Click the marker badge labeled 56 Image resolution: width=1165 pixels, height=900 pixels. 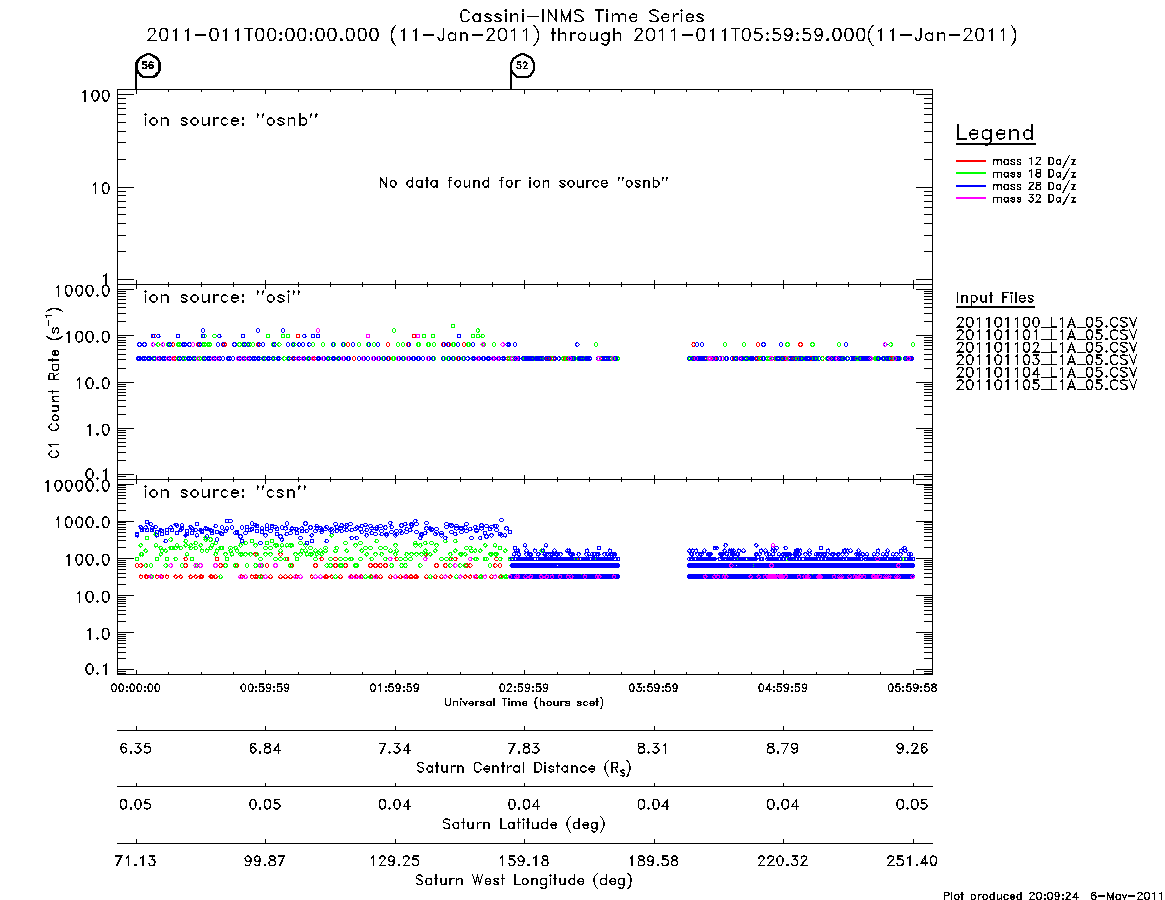[148, 65]
